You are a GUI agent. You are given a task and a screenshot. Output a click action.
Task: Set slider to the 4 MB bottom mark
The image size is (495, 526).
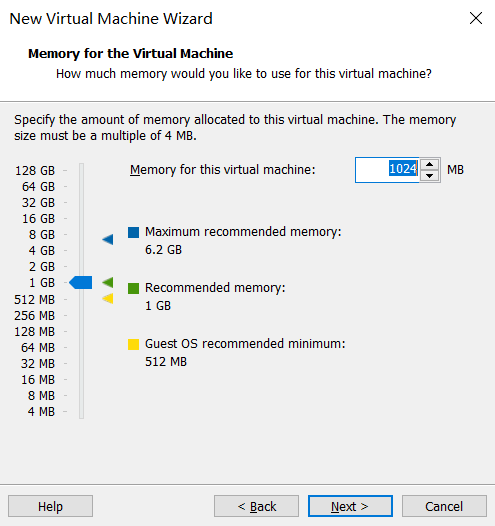(81, 412)
